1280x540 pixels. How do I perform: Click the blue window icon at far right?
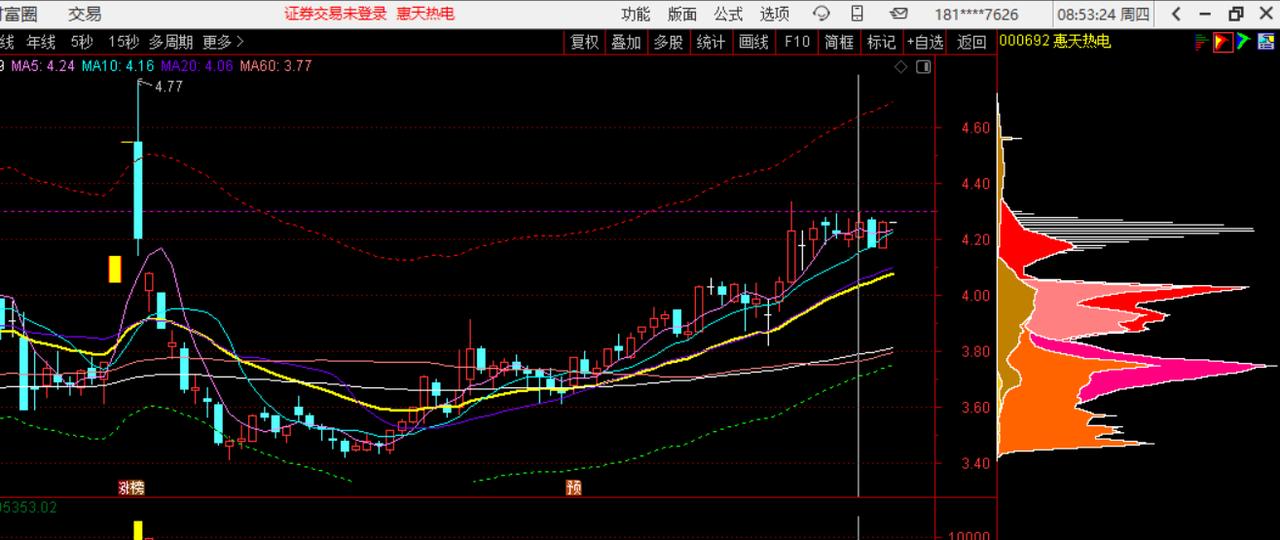coord(1266,42)
